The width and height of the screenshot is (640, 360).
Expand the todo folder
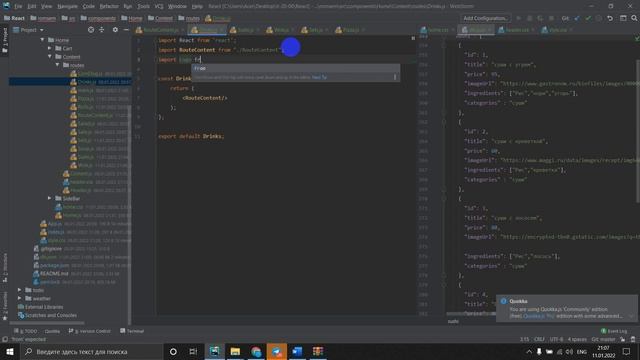pos(20,290)
